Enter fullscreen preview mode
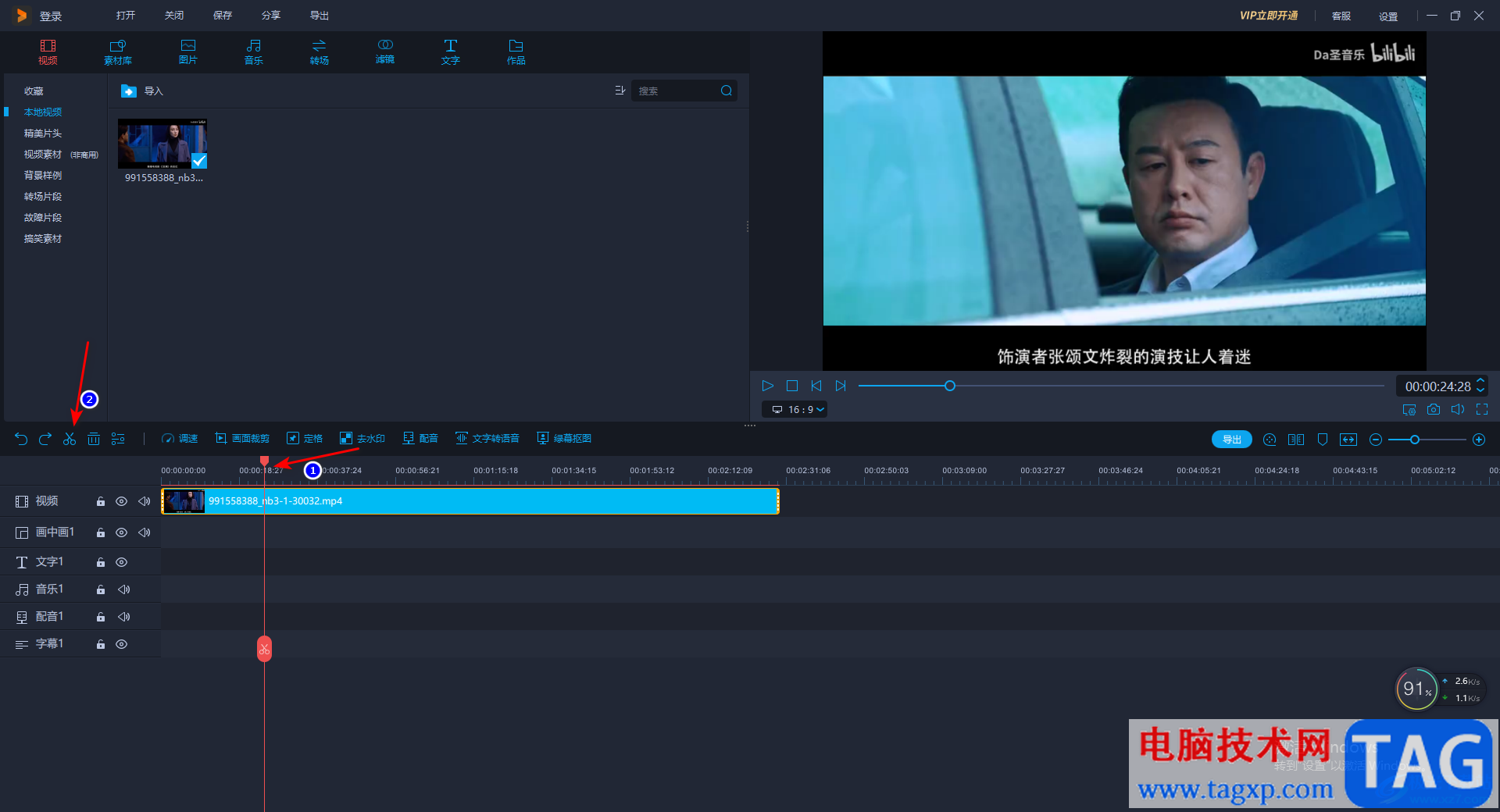This screenshot has height=812, width=1500. click(1482, 409)
